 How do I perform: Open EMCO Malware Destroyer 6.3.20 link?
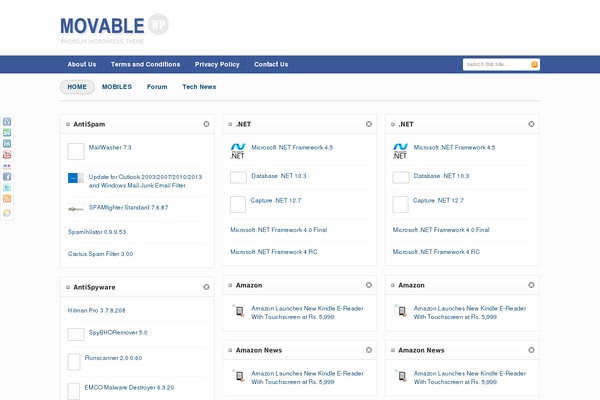(x=129, y=387)
